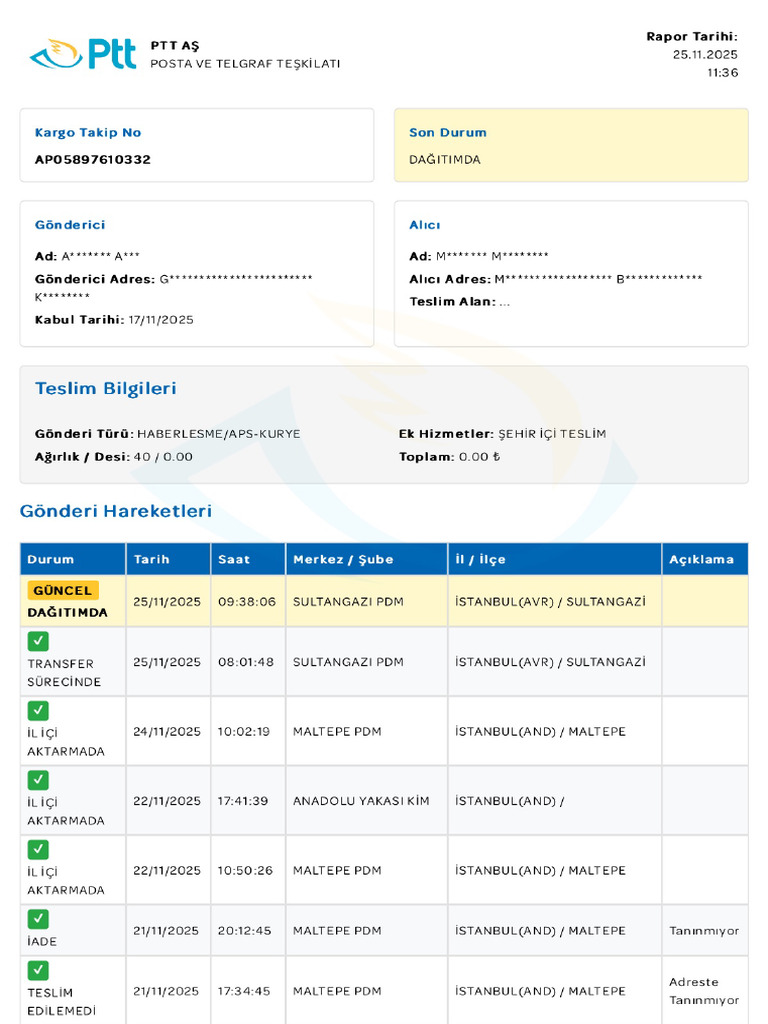Click the Adreste Tanınmıyor note
The image size is (768, 1024).
[x=704, y=991]
